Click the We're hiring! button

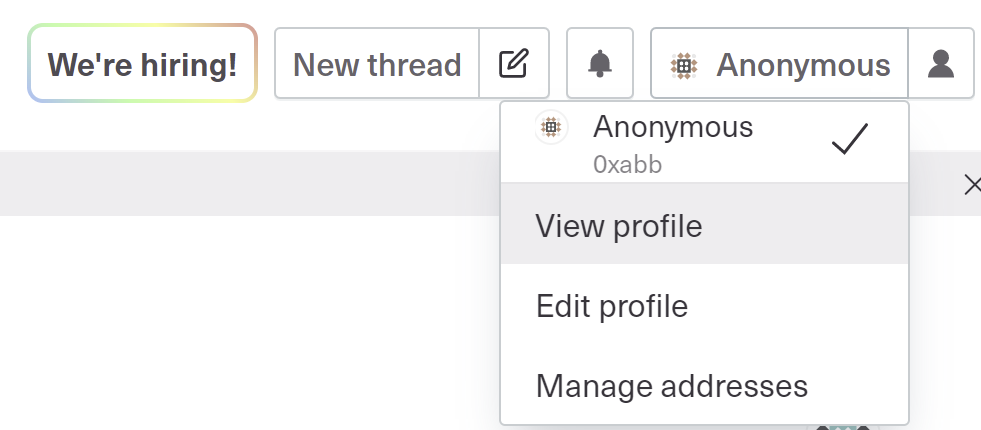[x=143, y=63]
